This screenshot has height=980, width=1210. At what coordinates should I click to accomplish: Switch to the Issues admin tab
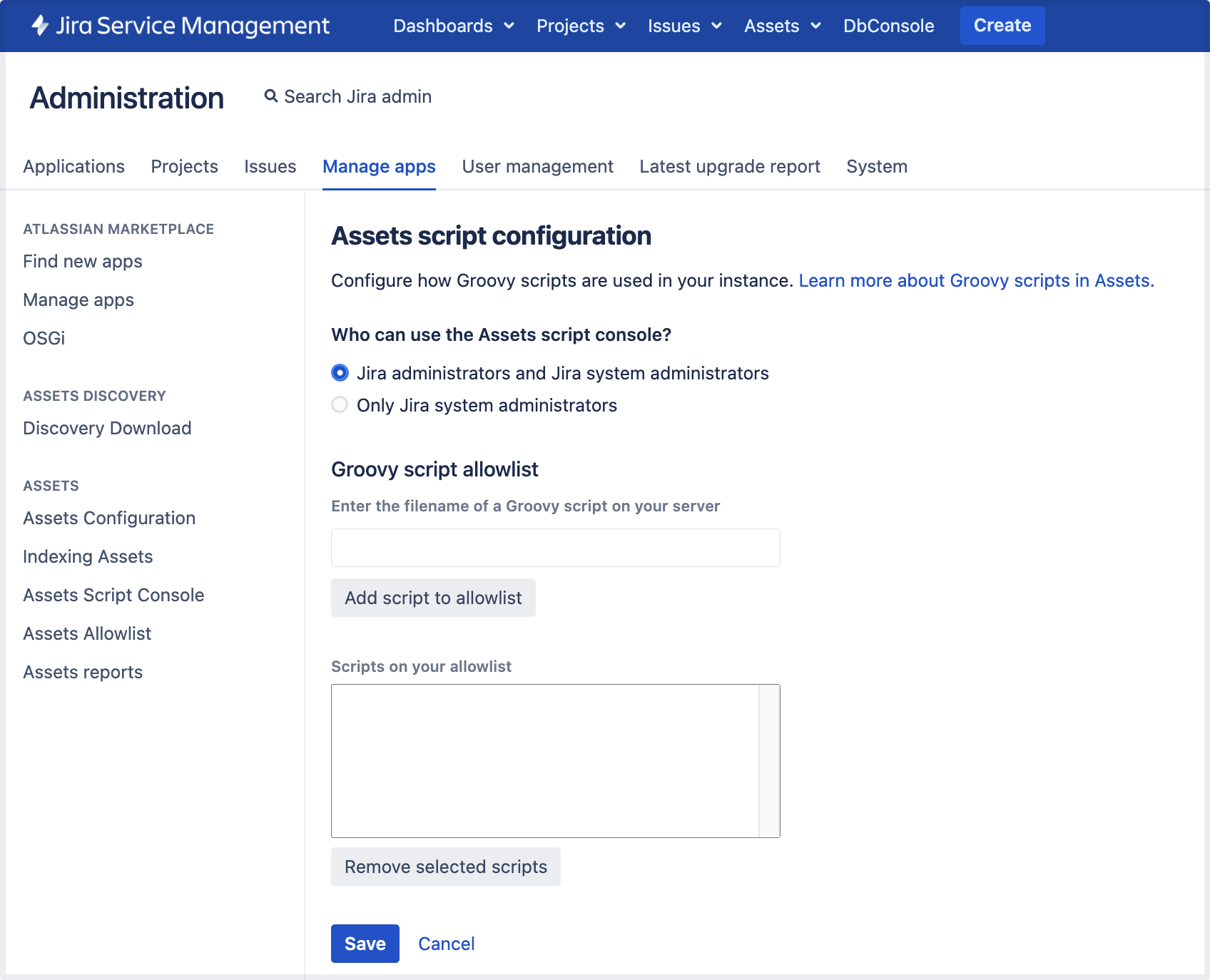click(x=270, y=166)
